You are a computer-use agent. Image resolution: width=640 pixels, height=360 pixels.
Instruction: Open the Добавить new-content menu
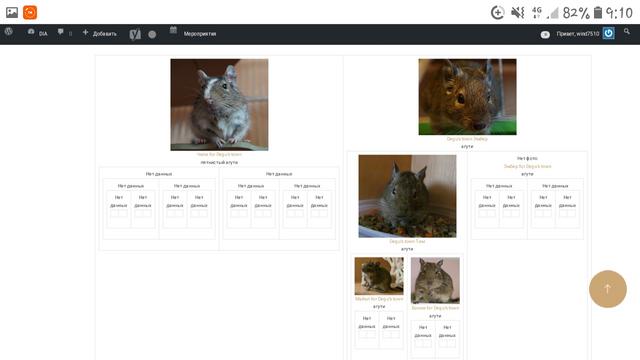(x=100, y=33)
